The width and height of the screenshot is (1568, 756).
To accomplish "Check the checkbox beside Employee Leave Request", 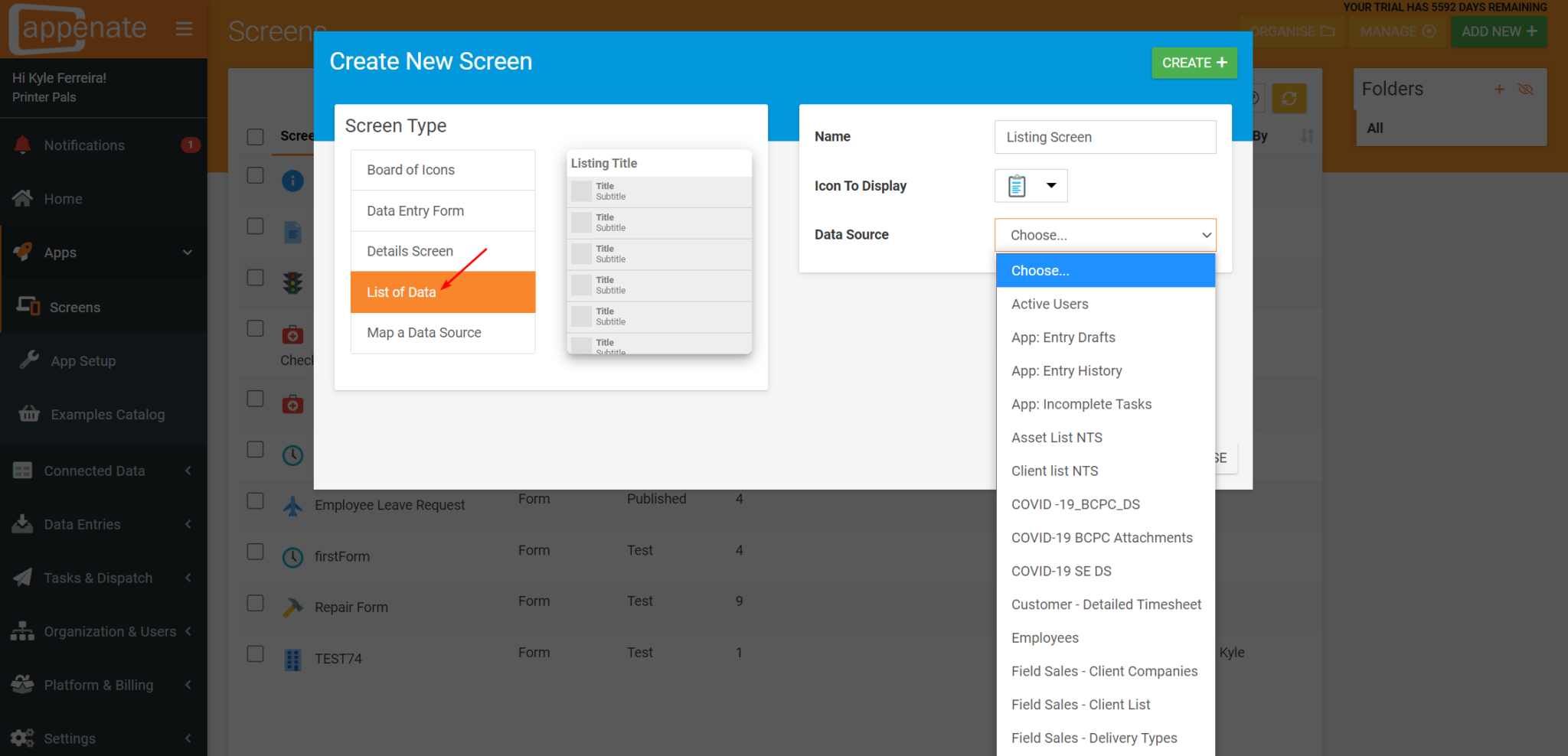I will (x=256, y=500).
